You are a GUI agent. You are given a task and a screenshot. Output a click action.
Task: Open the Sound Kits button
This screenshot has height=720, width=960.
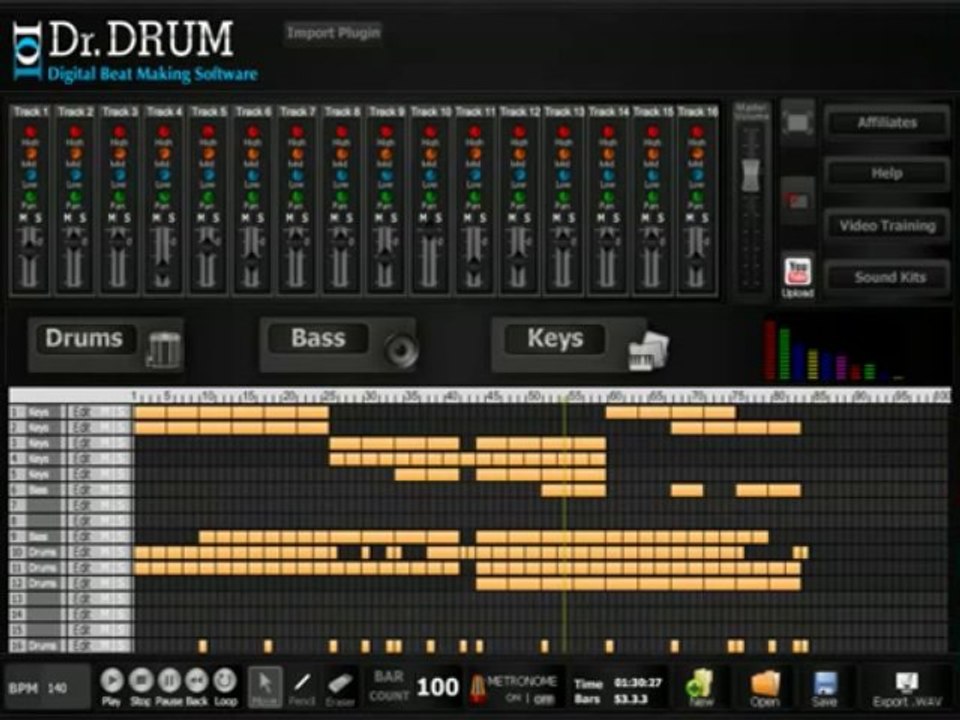click(x=887, y=277)
